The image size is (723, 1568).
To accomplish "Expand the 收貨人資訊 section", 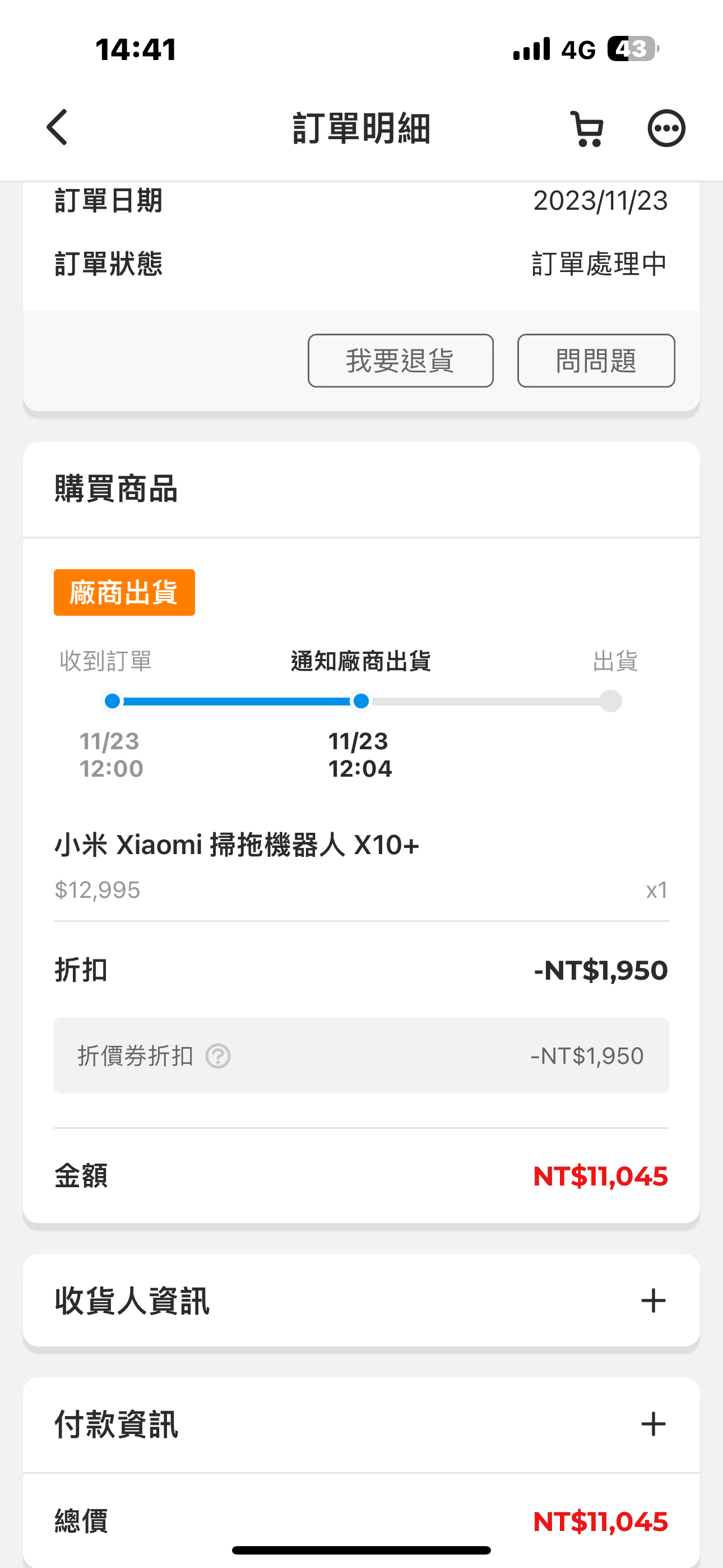I will (x=653, y=1301).
